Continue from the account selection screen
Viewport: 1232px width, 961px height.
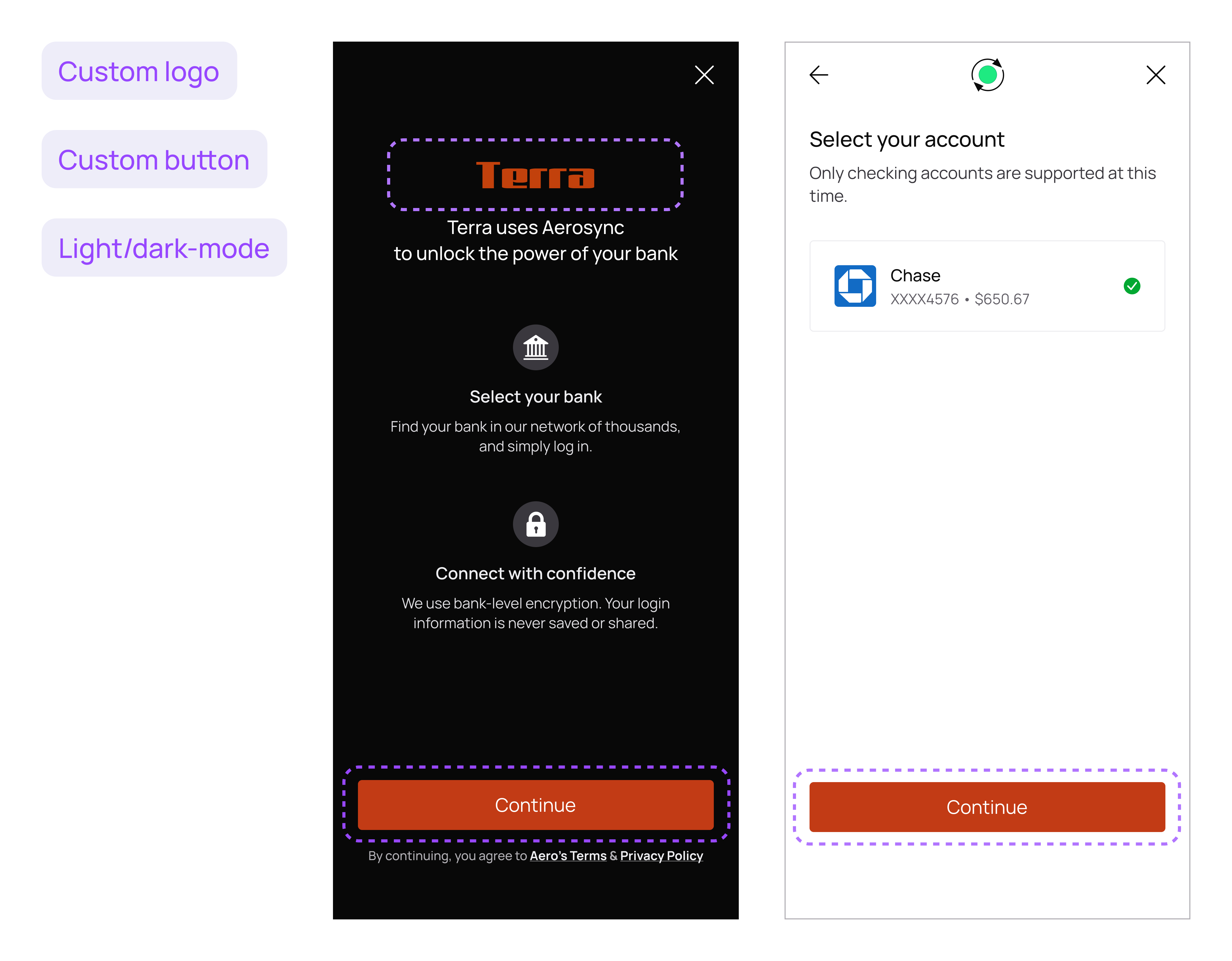[987, 807]
